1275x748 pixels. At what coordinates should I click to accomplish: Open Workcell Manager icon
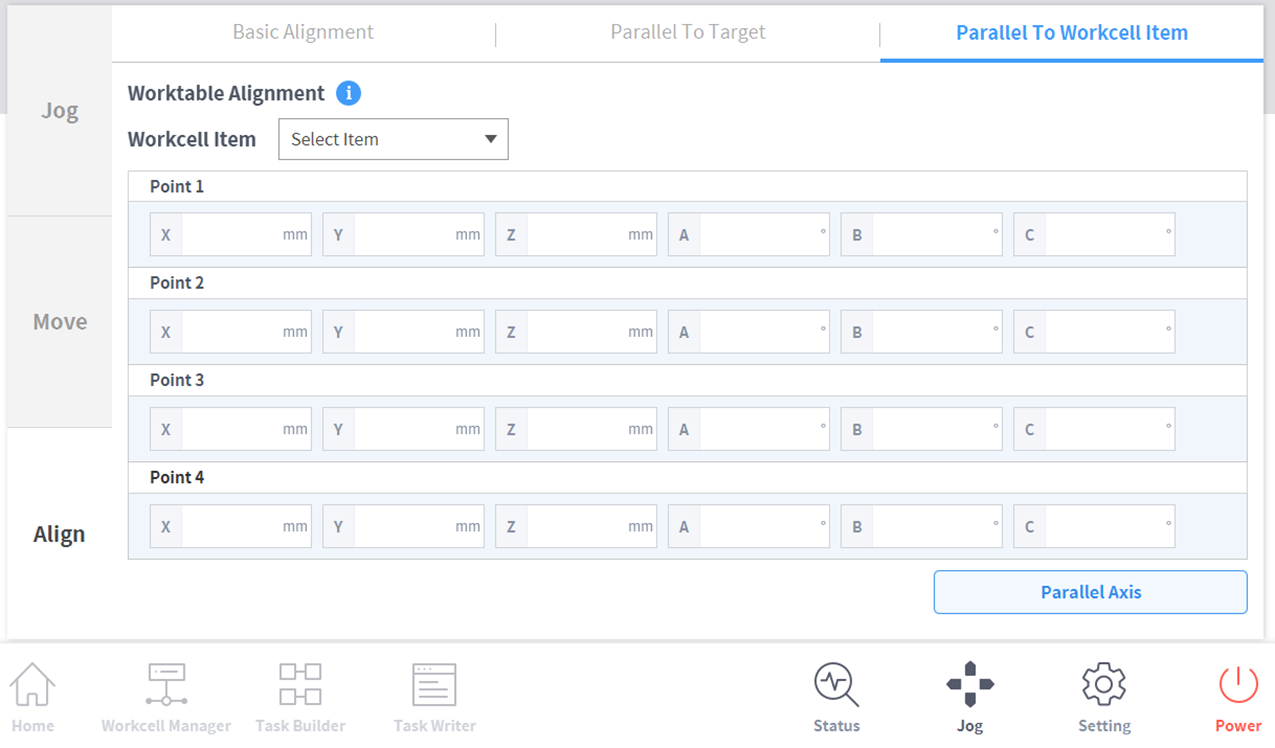pos(166,686)
